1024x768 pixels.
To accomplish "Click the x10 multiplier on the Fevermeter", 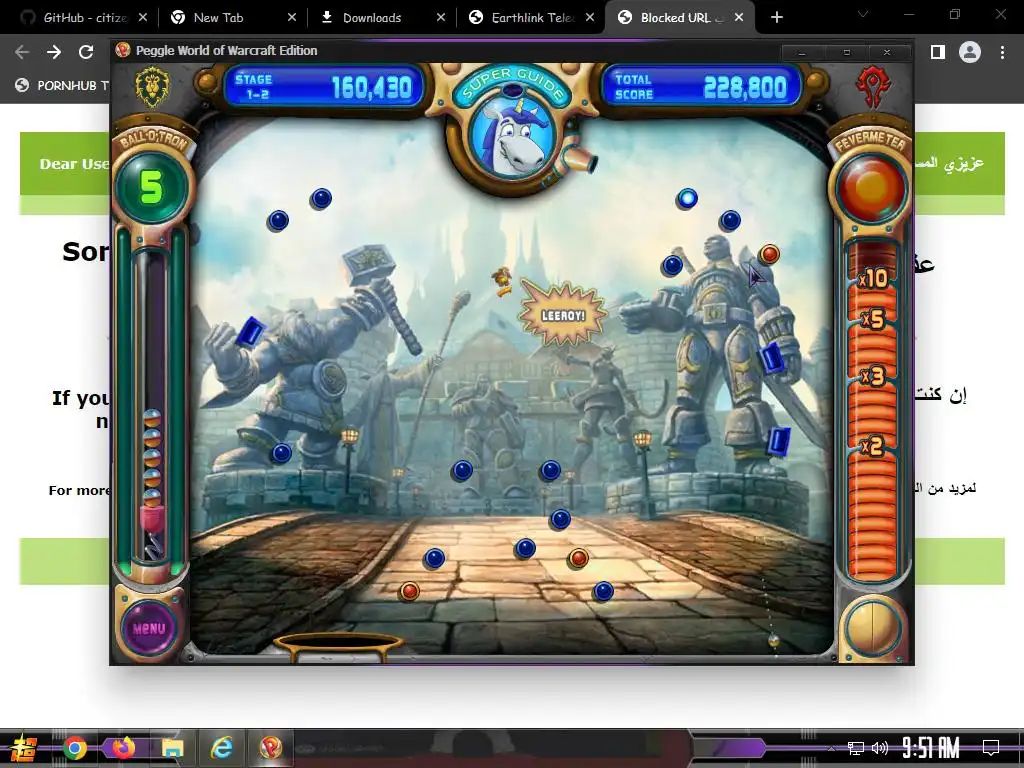I will (873, 279).
